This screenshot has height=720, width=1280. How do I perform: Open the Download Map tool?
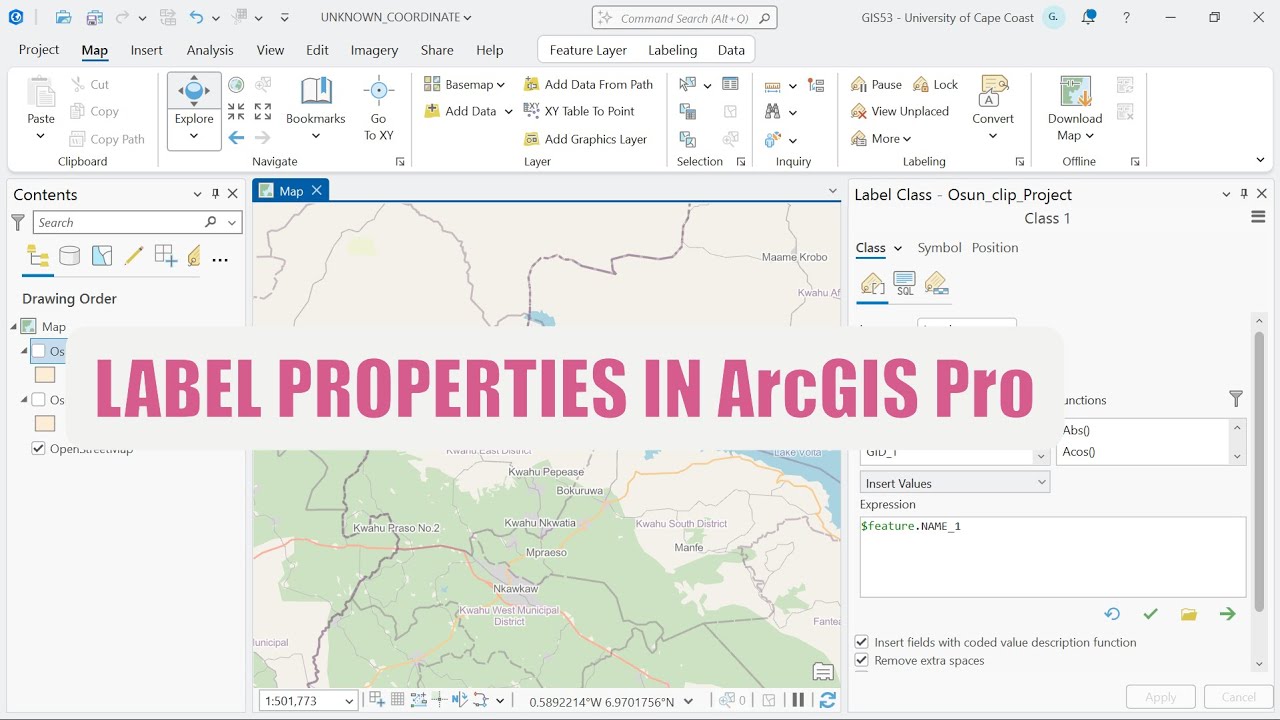pos(1075,108)
